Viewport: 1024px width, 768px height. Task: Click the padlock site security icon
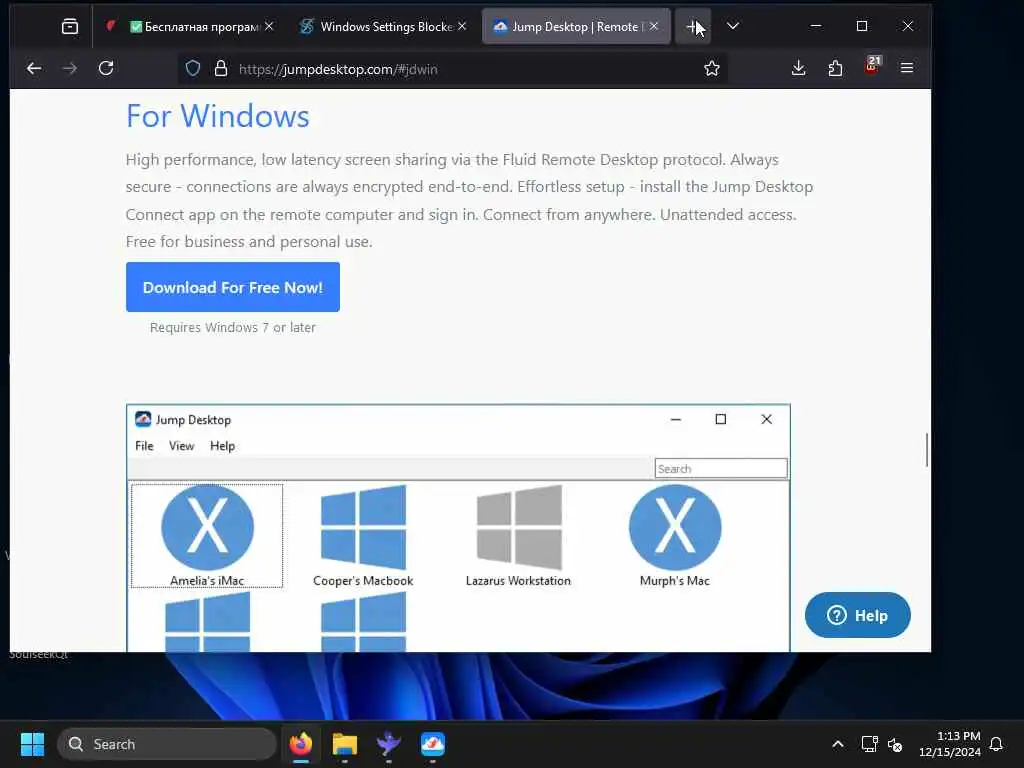(221, 69)
